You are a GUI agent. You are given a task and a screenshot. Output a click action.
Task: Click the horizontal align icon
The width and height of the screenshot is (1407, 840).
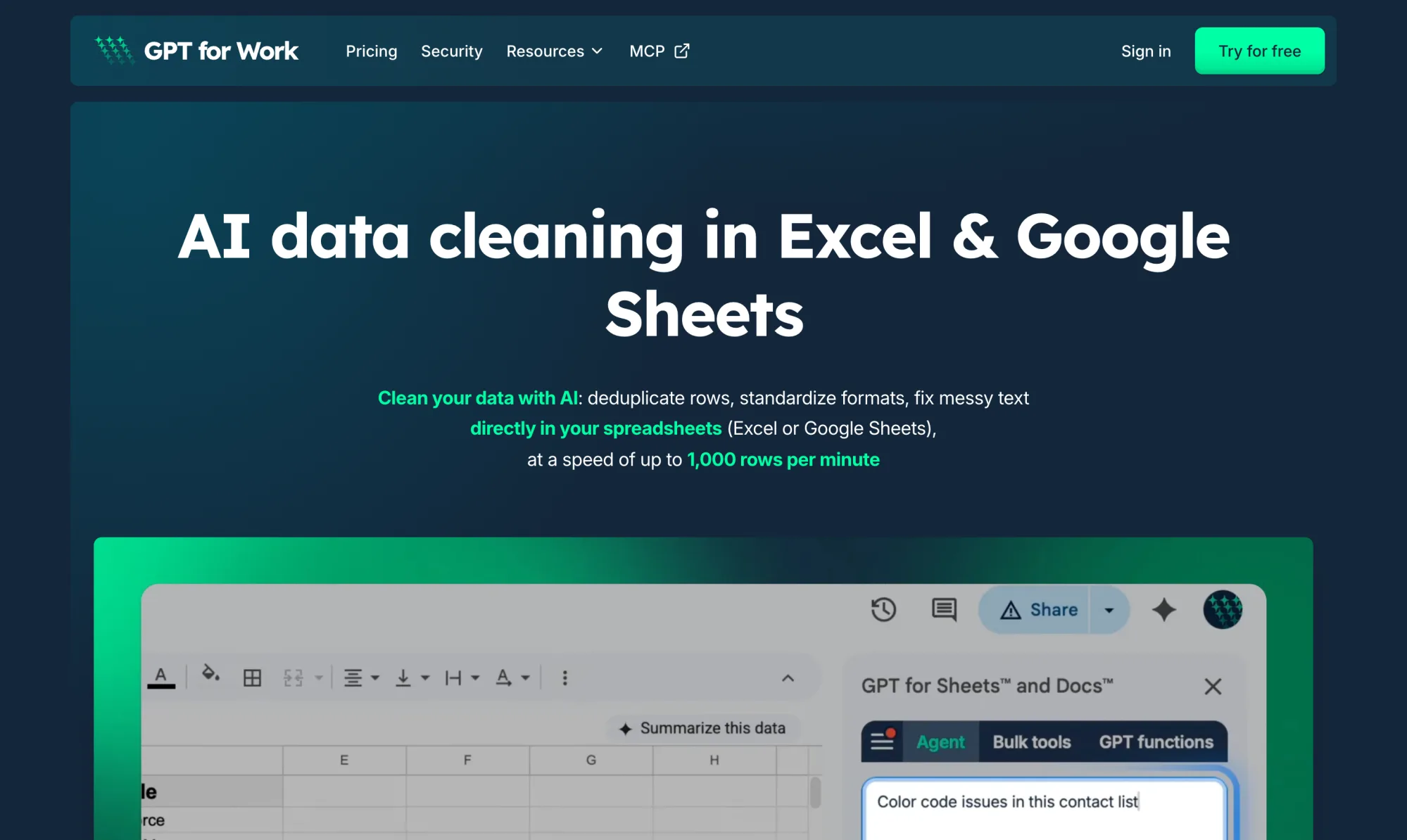tap(353, 678)
